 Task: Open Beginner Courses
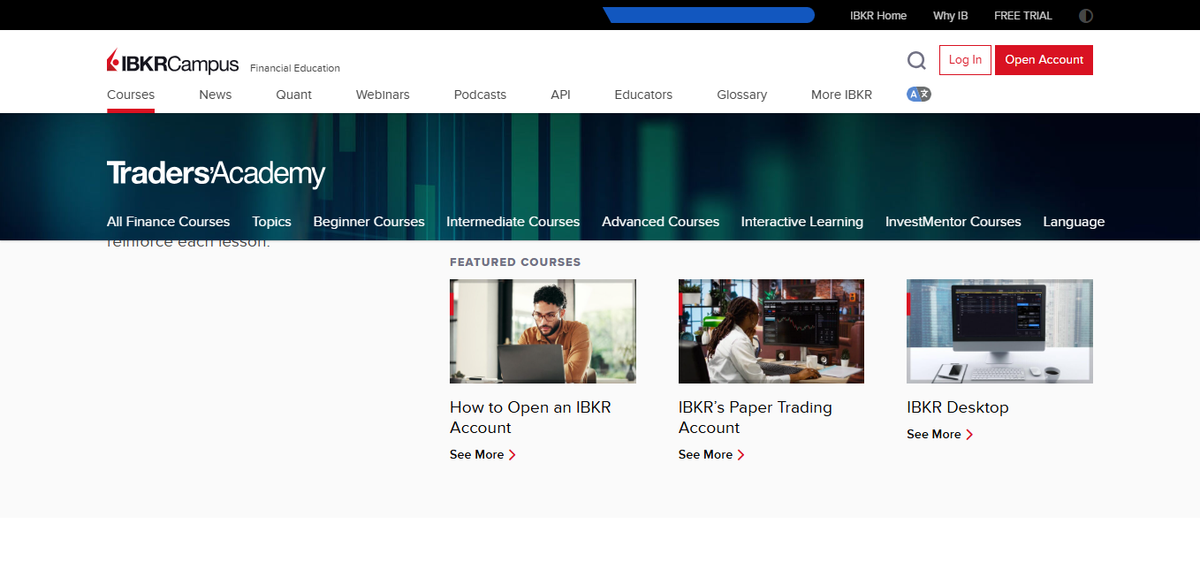pyautogui.click(x=369, y=222)
